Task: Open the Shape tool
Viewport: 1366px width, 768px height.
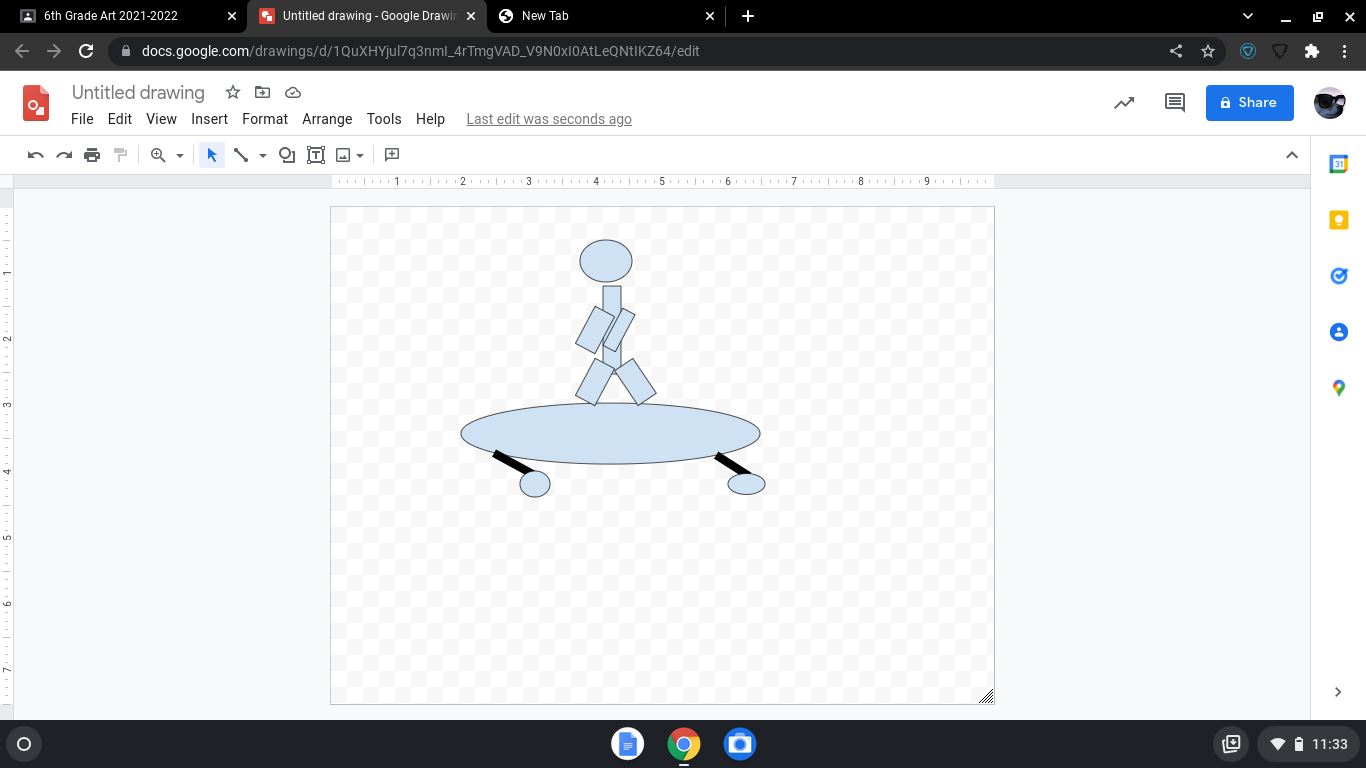Action: 287,155
